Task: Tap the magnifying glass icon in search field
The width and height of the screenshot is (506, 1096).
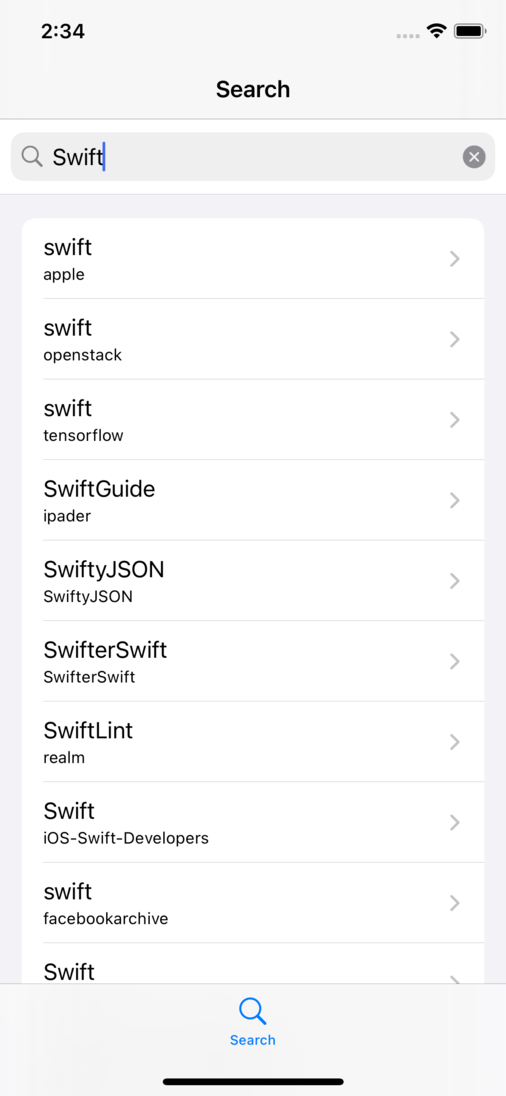Action: [32, 157]
